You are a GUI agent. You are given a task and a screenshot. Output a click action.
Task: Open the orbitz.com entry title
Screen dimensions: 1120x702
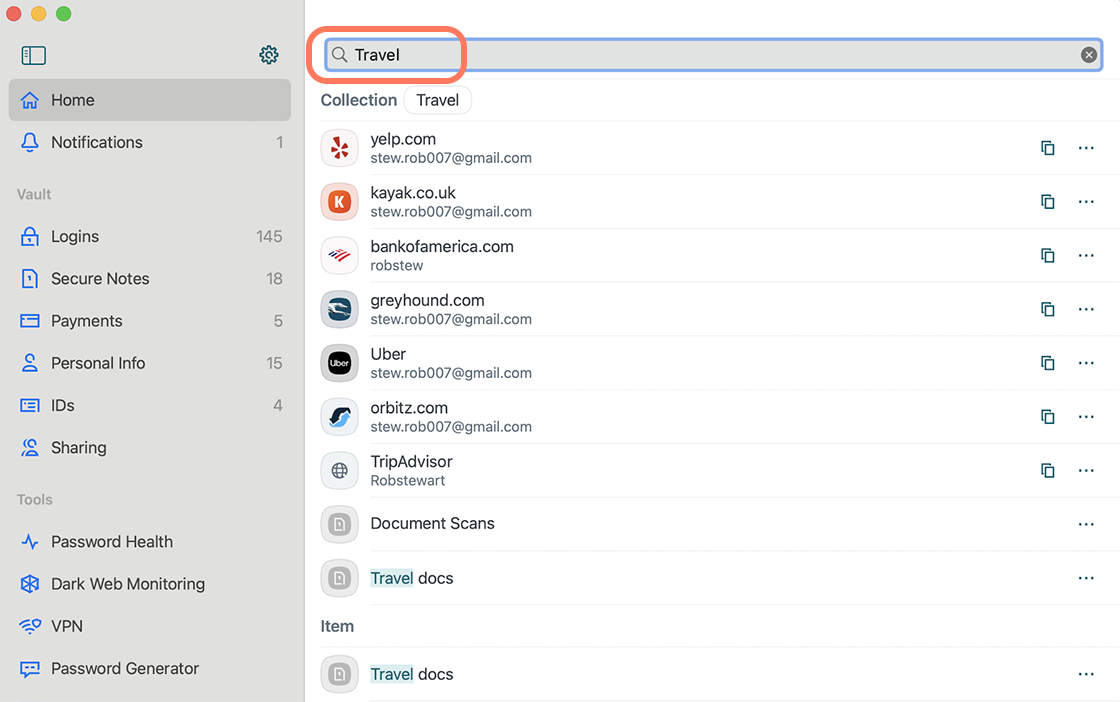click(x=409, y=408)
